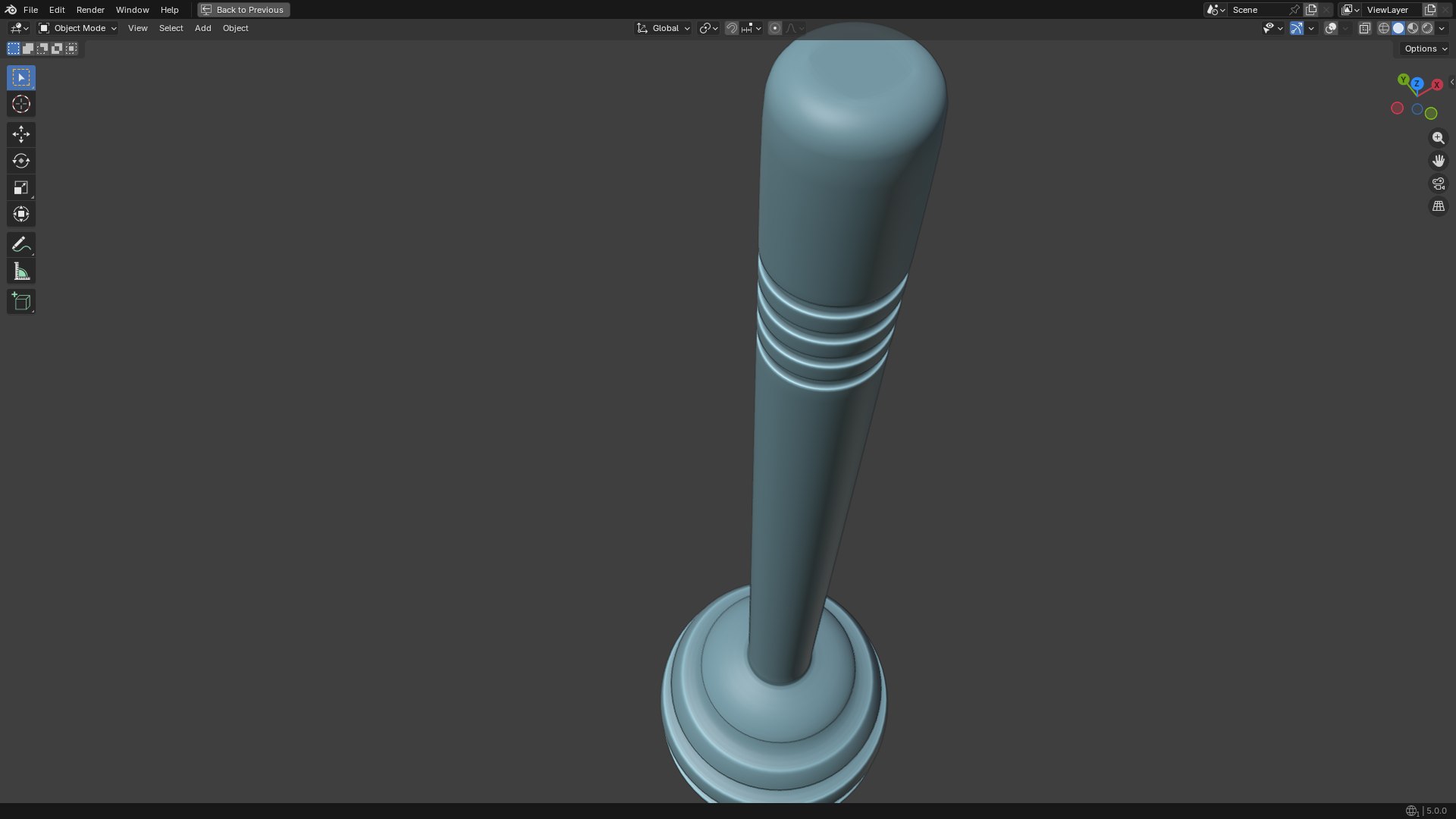
Task: Pick the Rotate tool
Action: pyautogui.click(x=21, y=161)
